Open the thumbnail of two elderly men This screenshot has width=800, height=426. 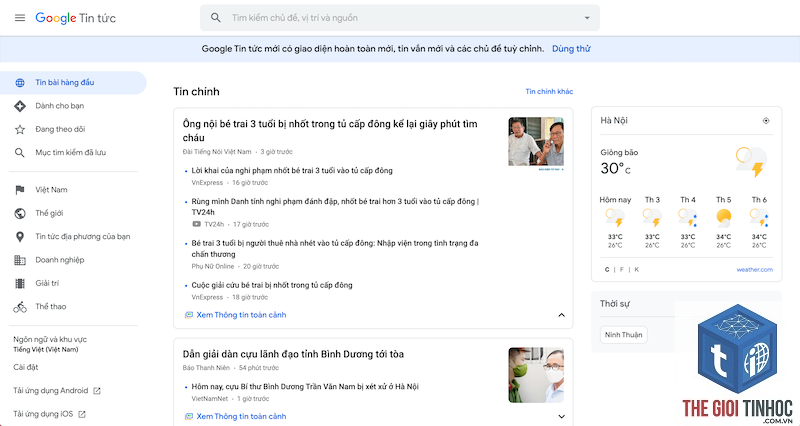(x=536, y=142)
